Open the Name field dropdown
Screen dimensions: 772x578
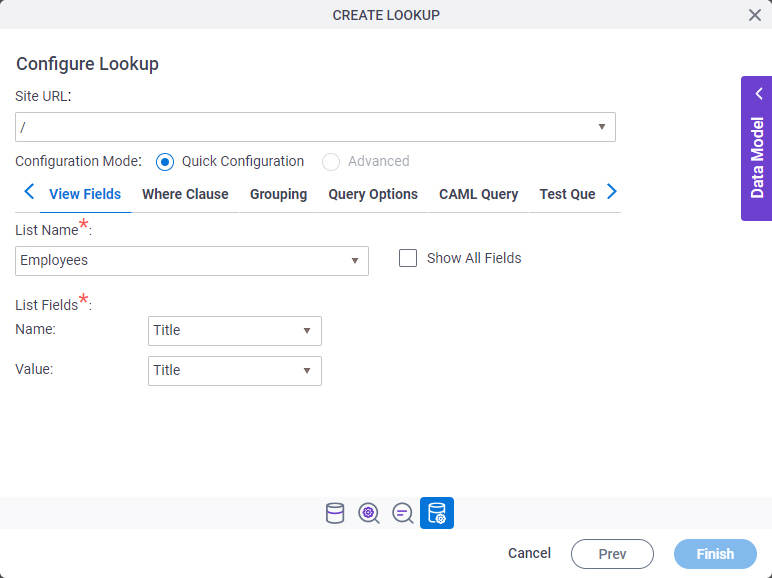pyautogui.click(x=234, y=331)
